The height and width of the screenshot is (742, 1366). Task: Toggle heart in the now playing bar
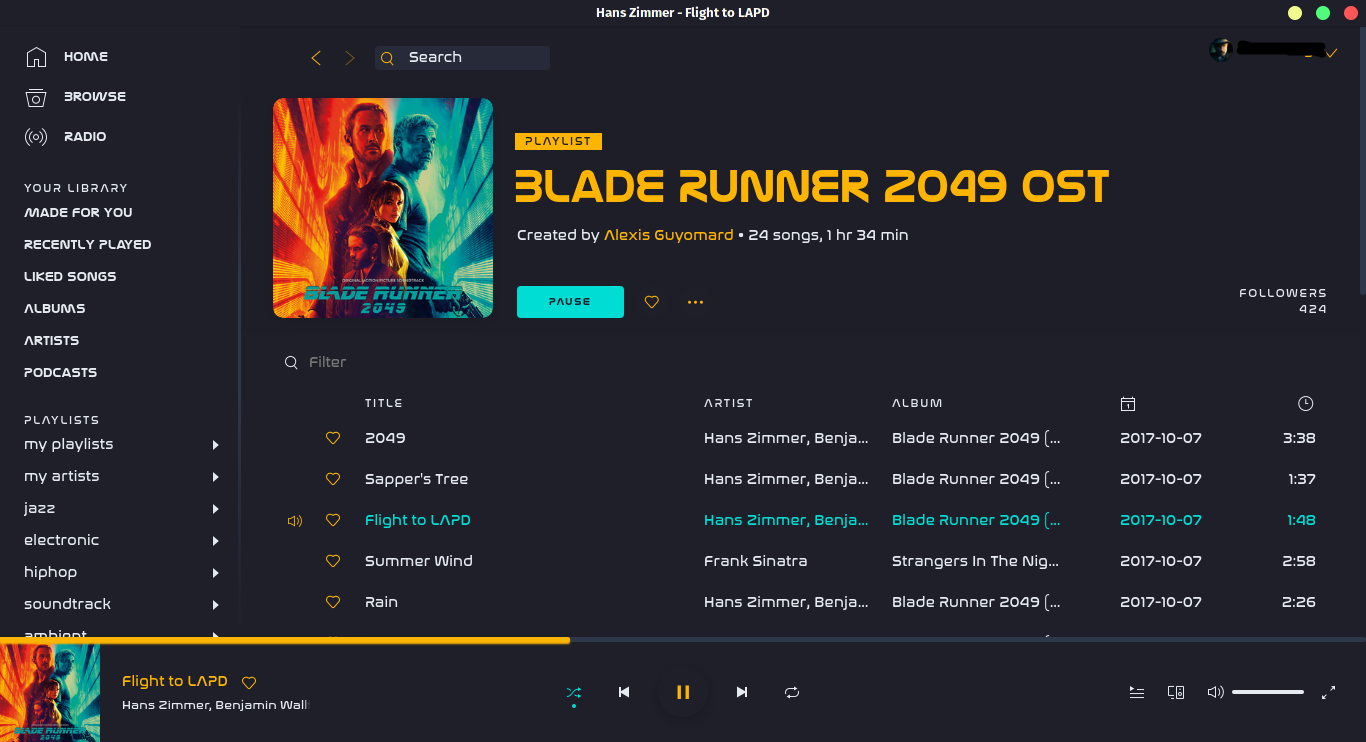coord(250,683)
